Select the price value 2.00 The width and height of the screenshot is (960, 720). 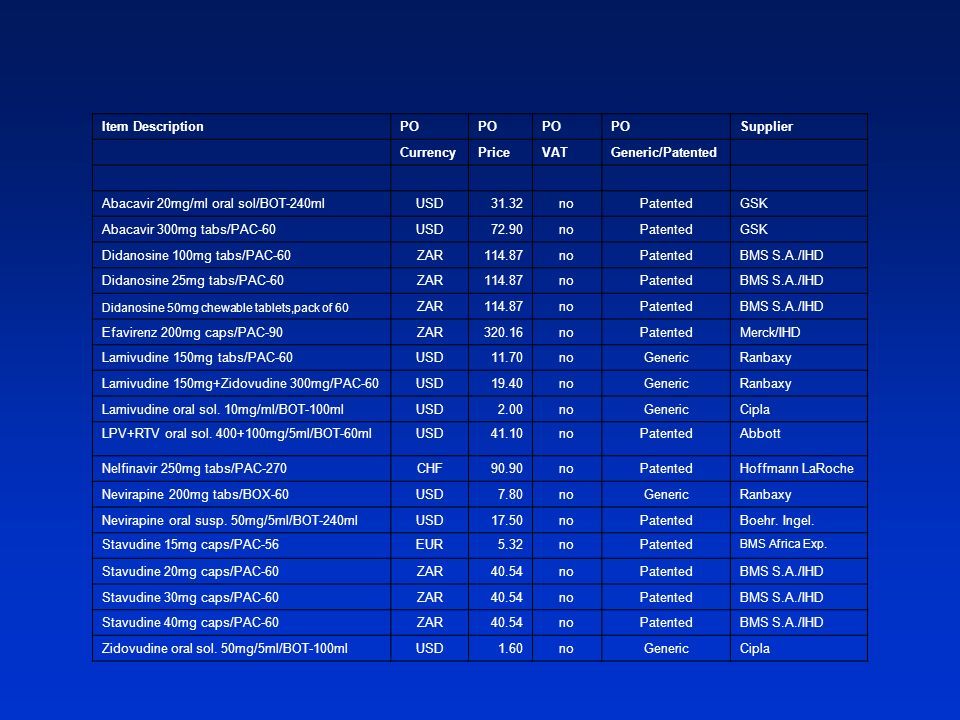(510, 409)
